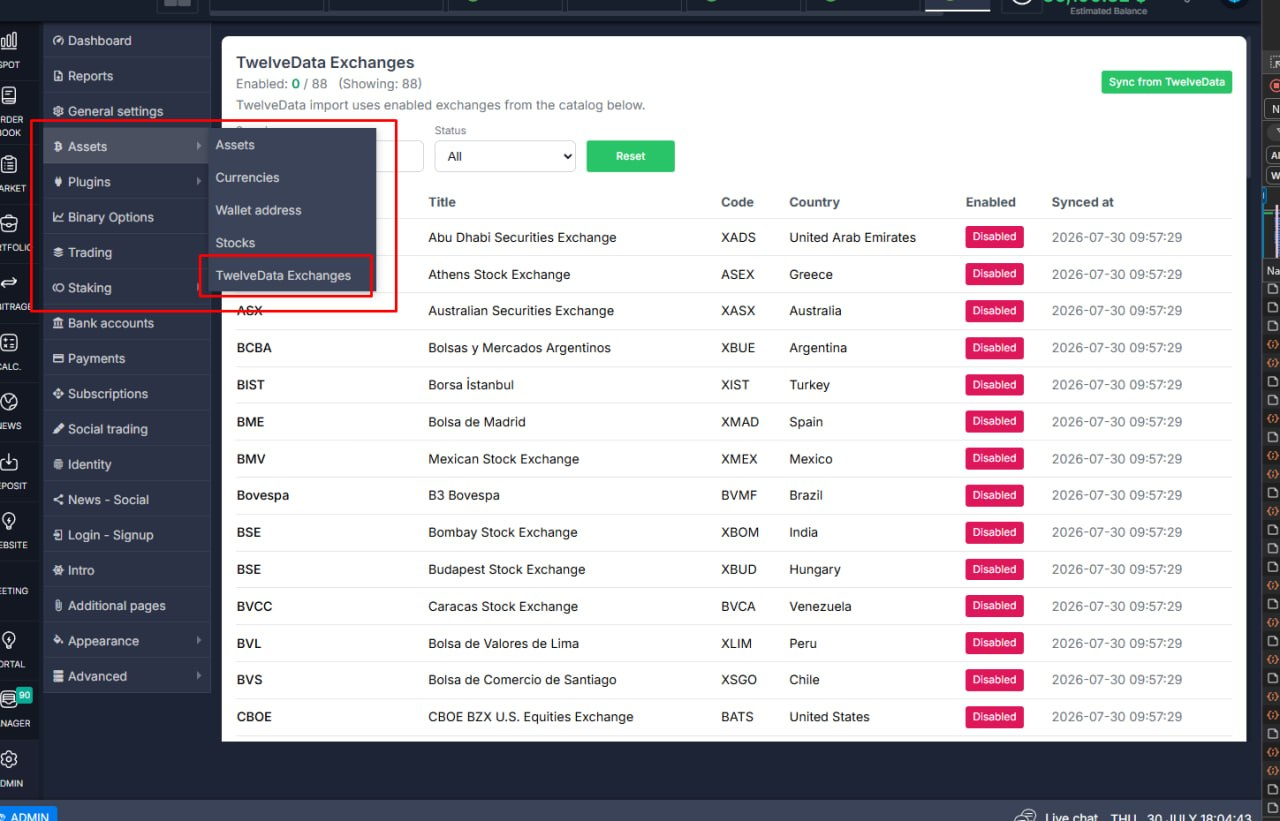Click the Sync from TwelveData button
The height and width of the screenshot is (821, 1280).
pyautogui.click(x=1166, y=82)
